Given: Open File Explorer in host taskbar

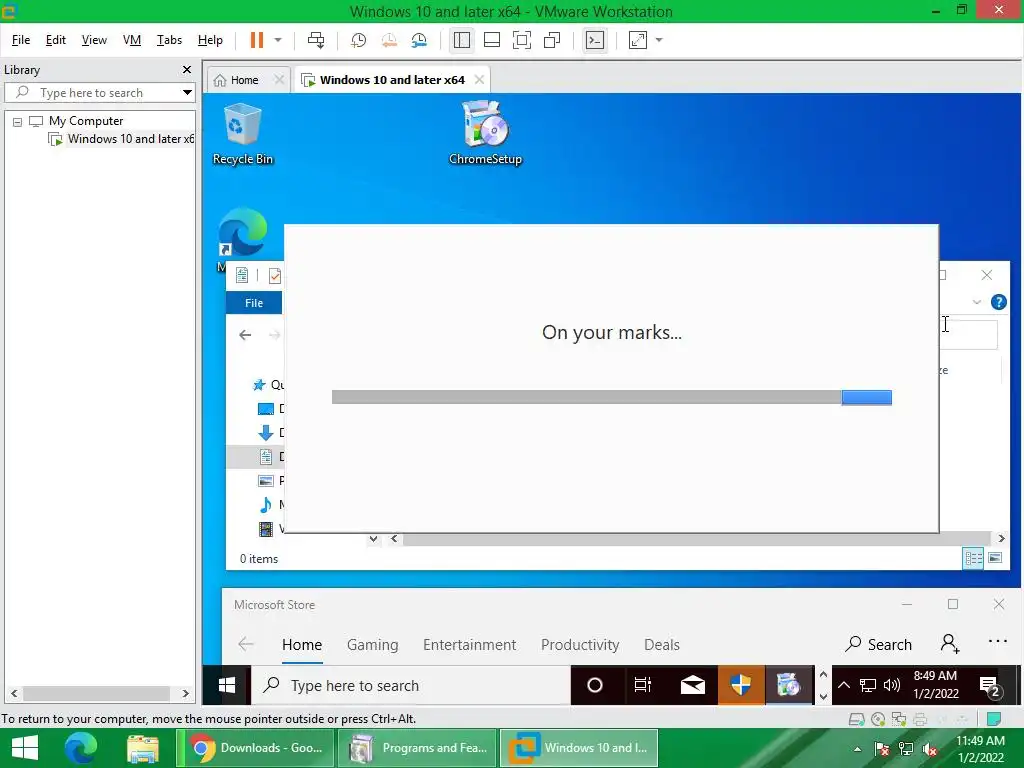Looking at the screenshot, I should [x=143, y=748].
